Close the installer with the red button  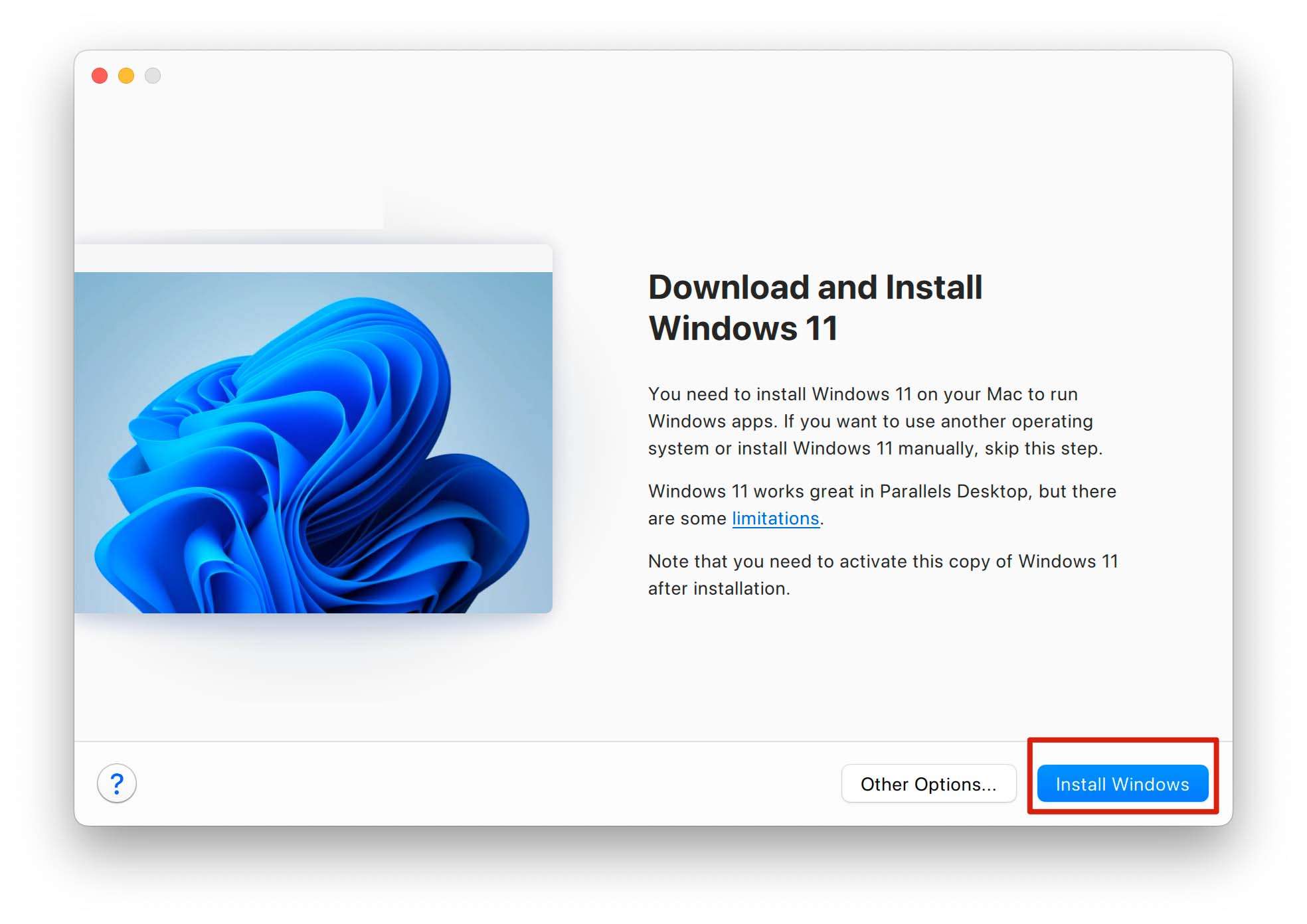click(x=100, y=76)
